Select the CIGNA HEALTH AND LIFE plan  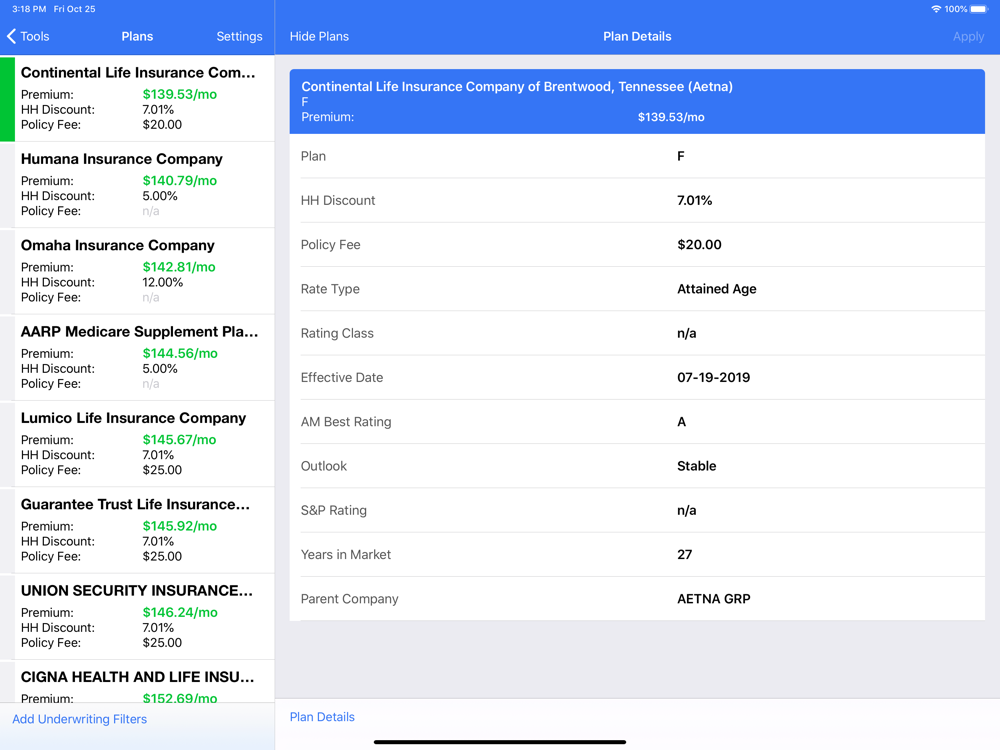click(x=137, y=682)
